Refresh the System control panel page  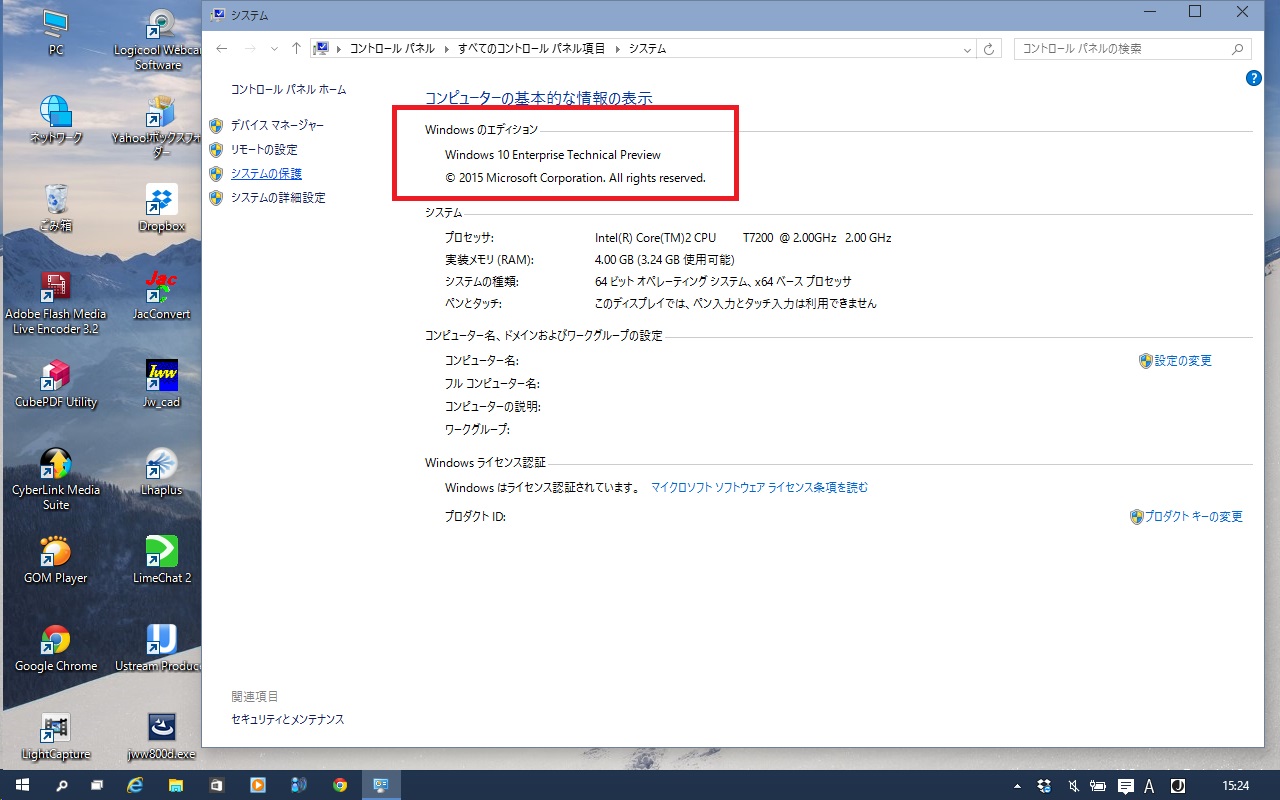tap(989, 48)
